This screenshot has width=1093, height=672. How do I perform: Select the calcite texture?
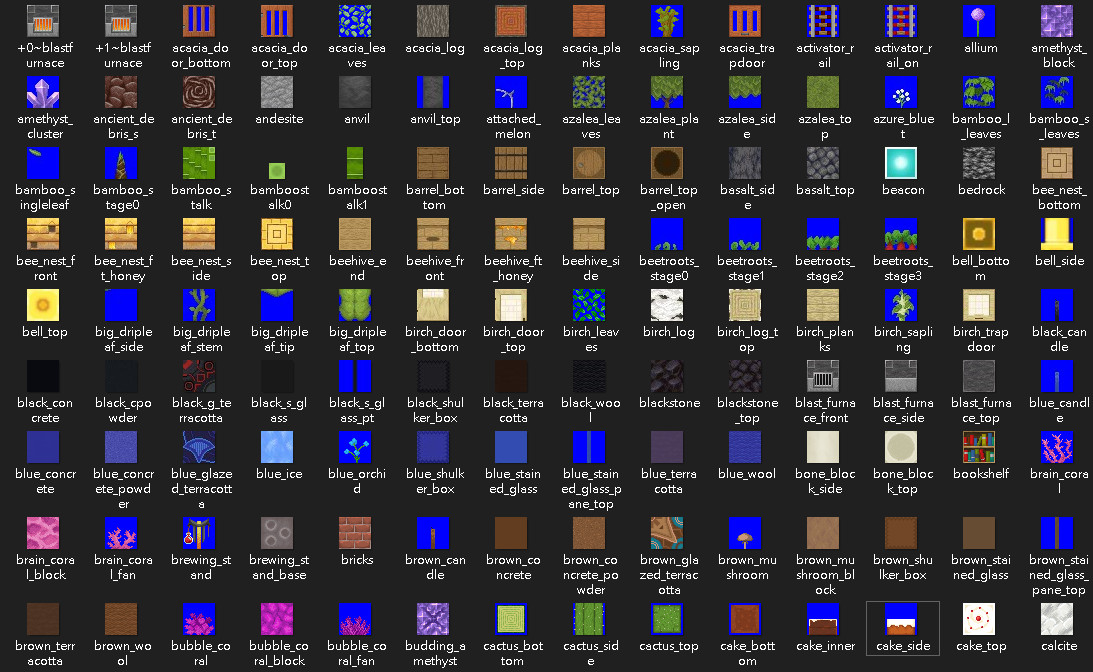(x=1057, y=618)
